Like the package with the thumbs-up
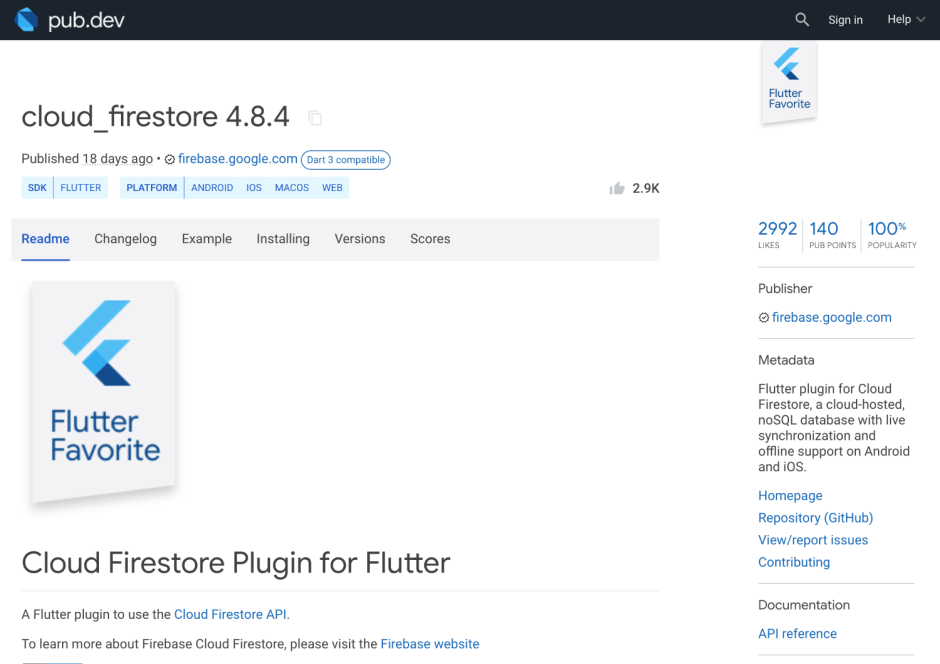The height and width of the screenshot is (664, 940). 616,187
